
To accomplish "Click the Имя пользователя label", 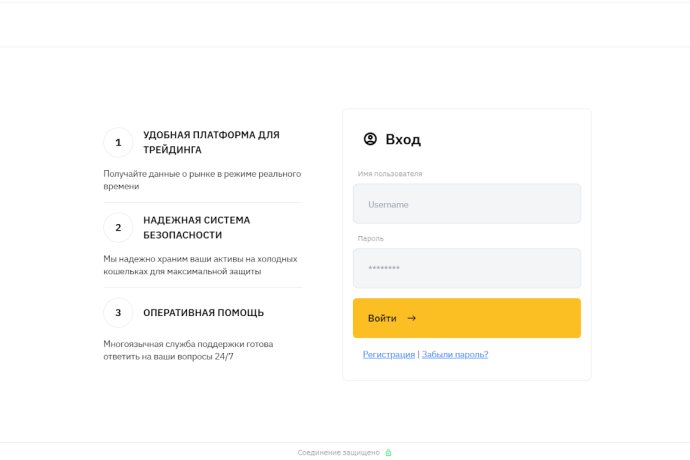I will click(390, 174).
